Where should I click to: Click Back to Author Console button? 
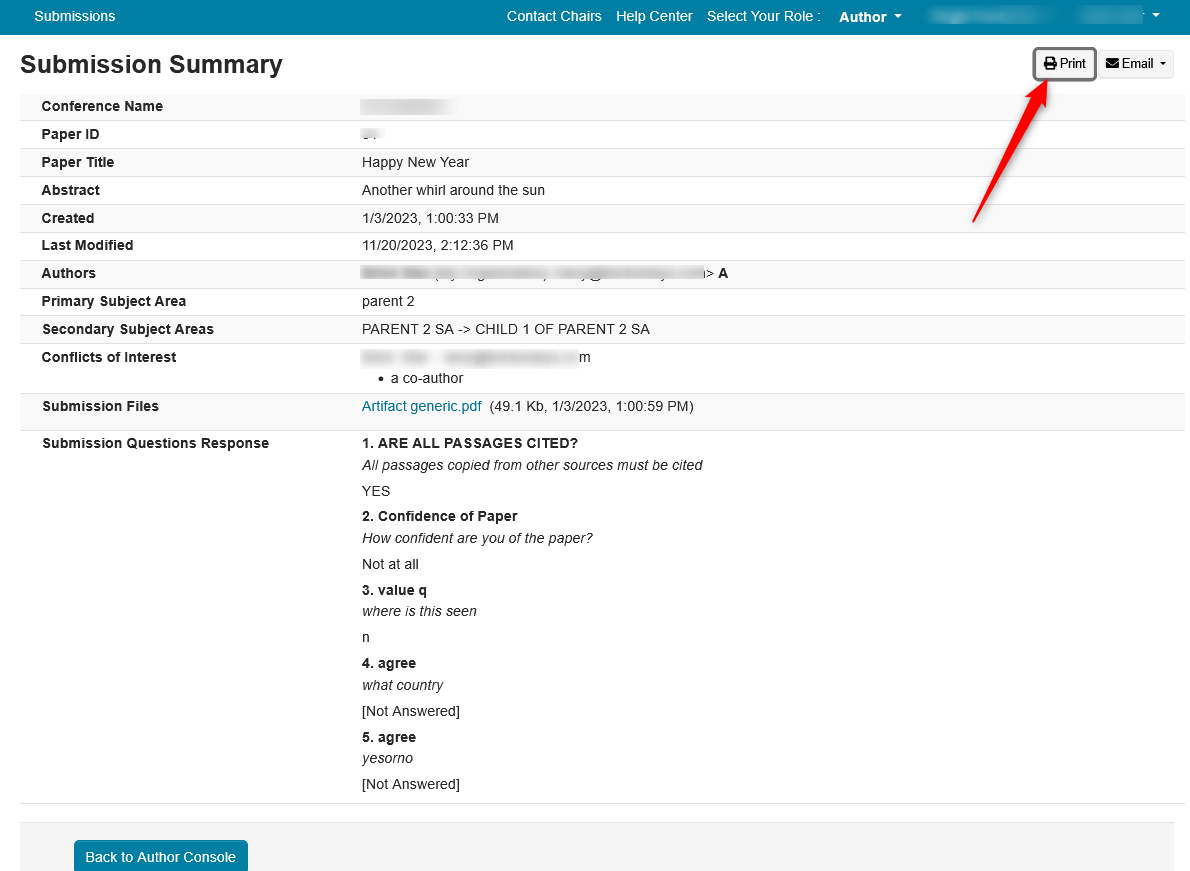(160, 857)
